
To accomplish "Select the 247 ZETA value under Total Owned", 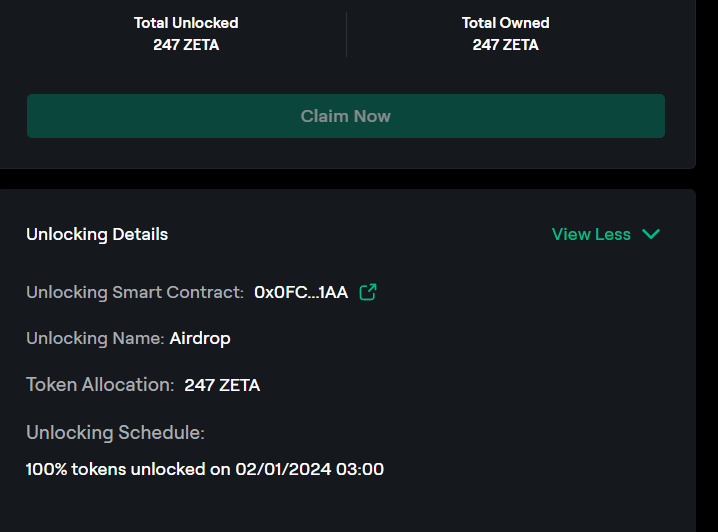I will (505, 44).
